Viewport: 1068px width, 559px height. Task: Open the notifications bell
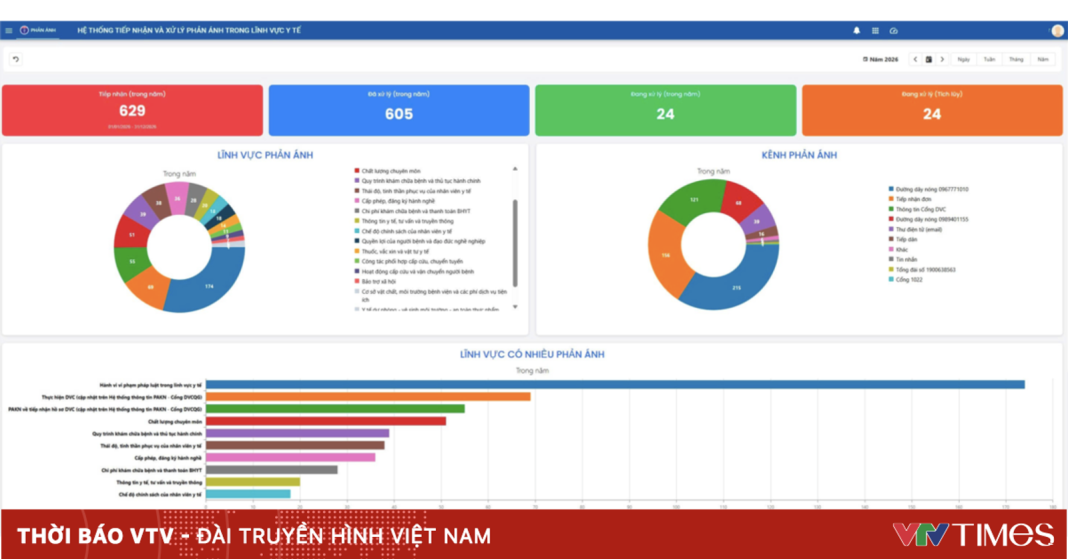coord(856,31)
